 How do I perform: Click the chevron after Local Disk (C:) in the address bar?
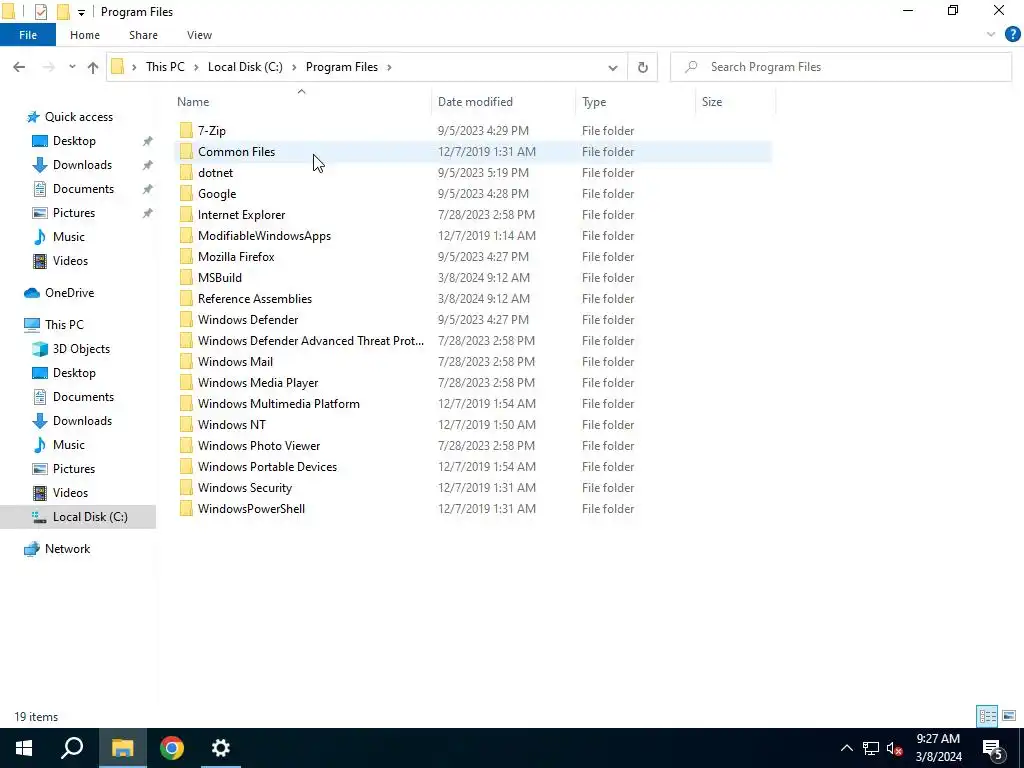294,67
